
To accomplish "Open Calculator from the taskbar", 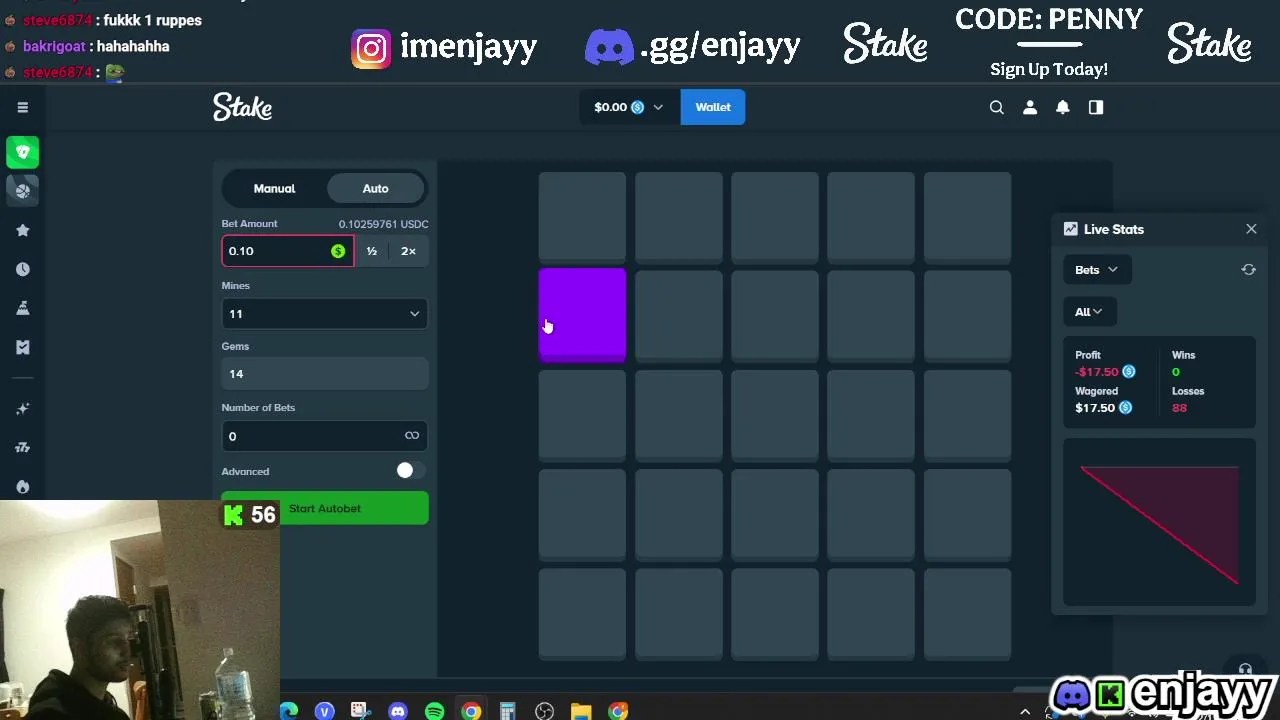I will coord(507,711).
